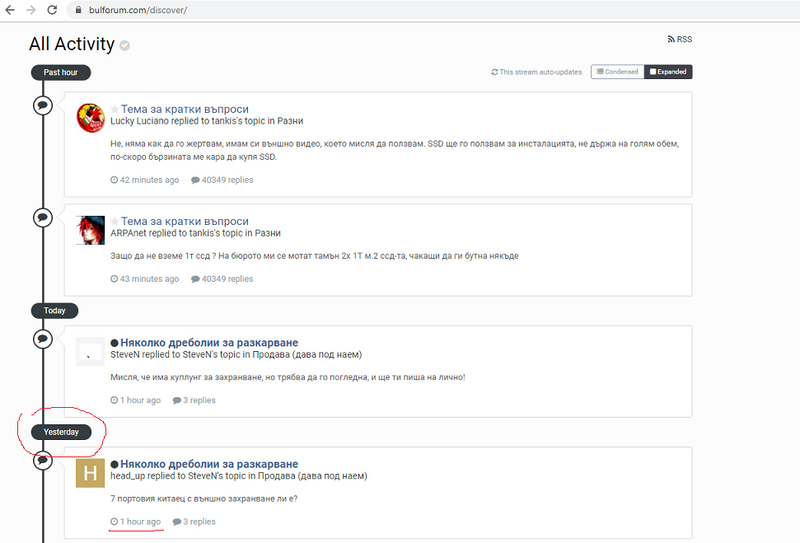Click the Past hour timeline badge
800x543 pixels.
click(x=61, y=72)
